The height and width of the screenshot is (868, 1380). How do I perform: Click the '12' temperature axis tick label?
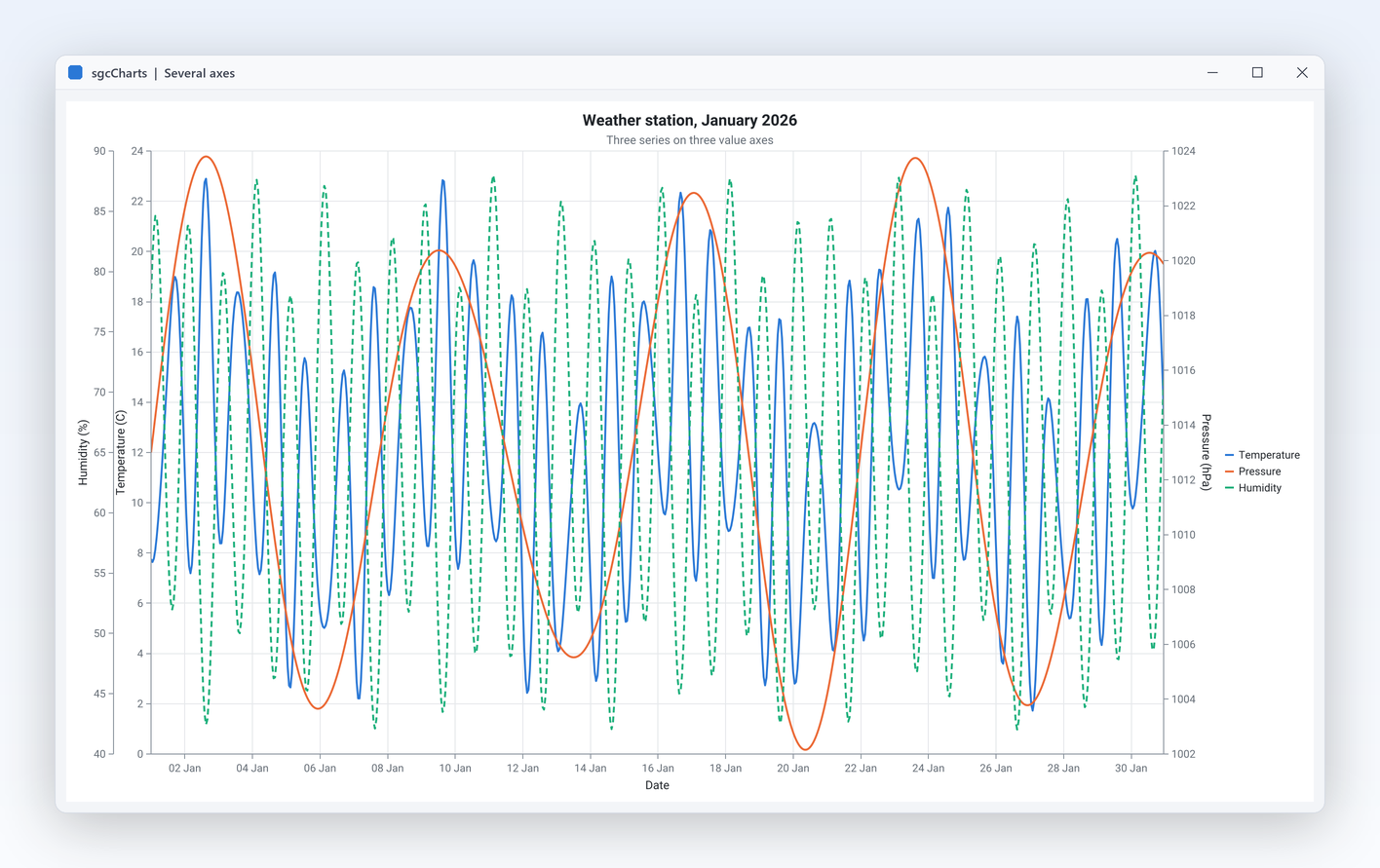137,453
